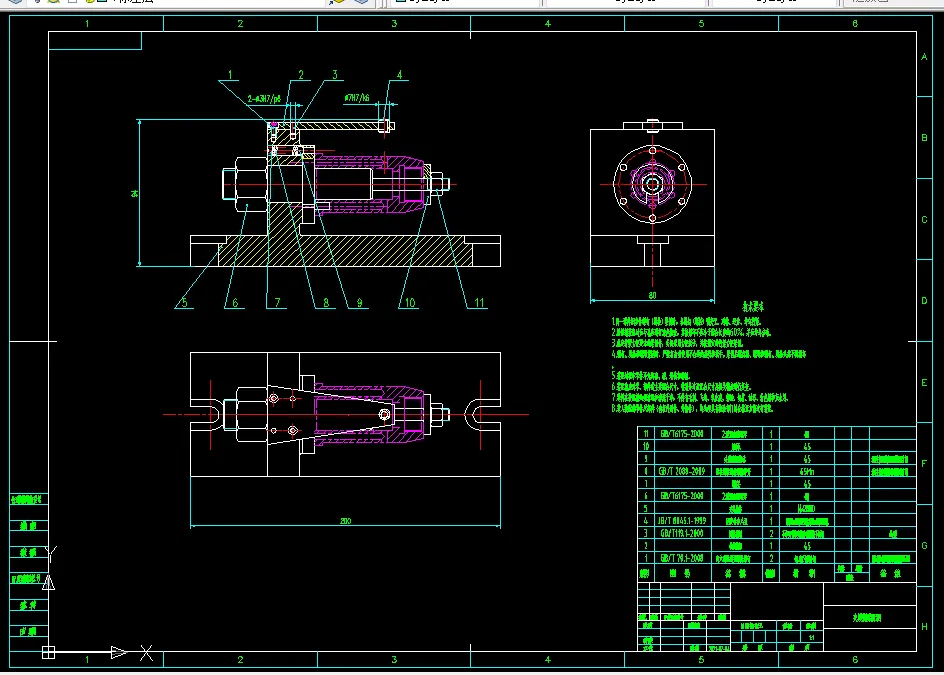Select callout number 7 below the section view

277,302
